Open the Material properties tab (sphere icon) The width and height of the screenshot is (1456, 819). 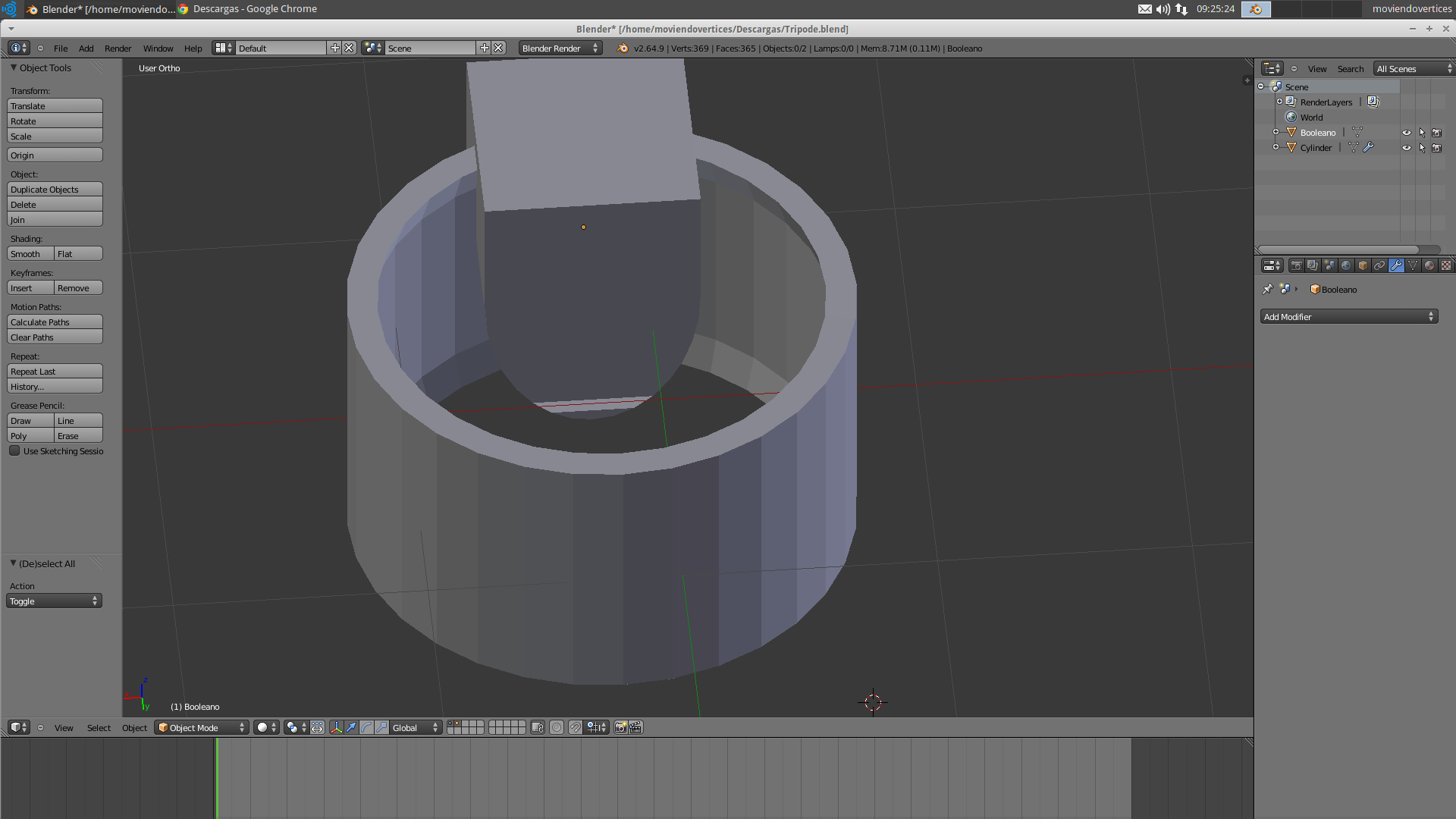pos(1429,265)
